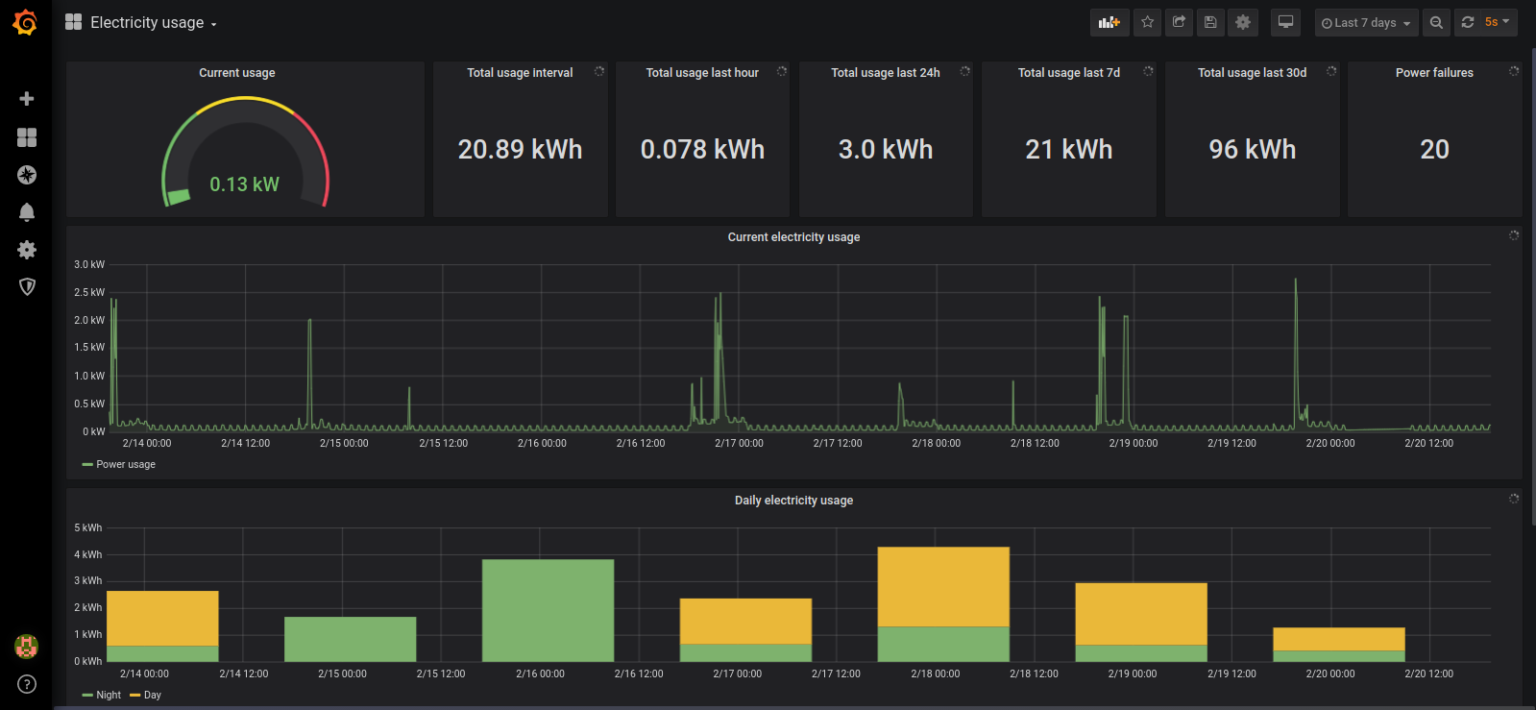Open the Server Admin shield icon

point(27,287)
